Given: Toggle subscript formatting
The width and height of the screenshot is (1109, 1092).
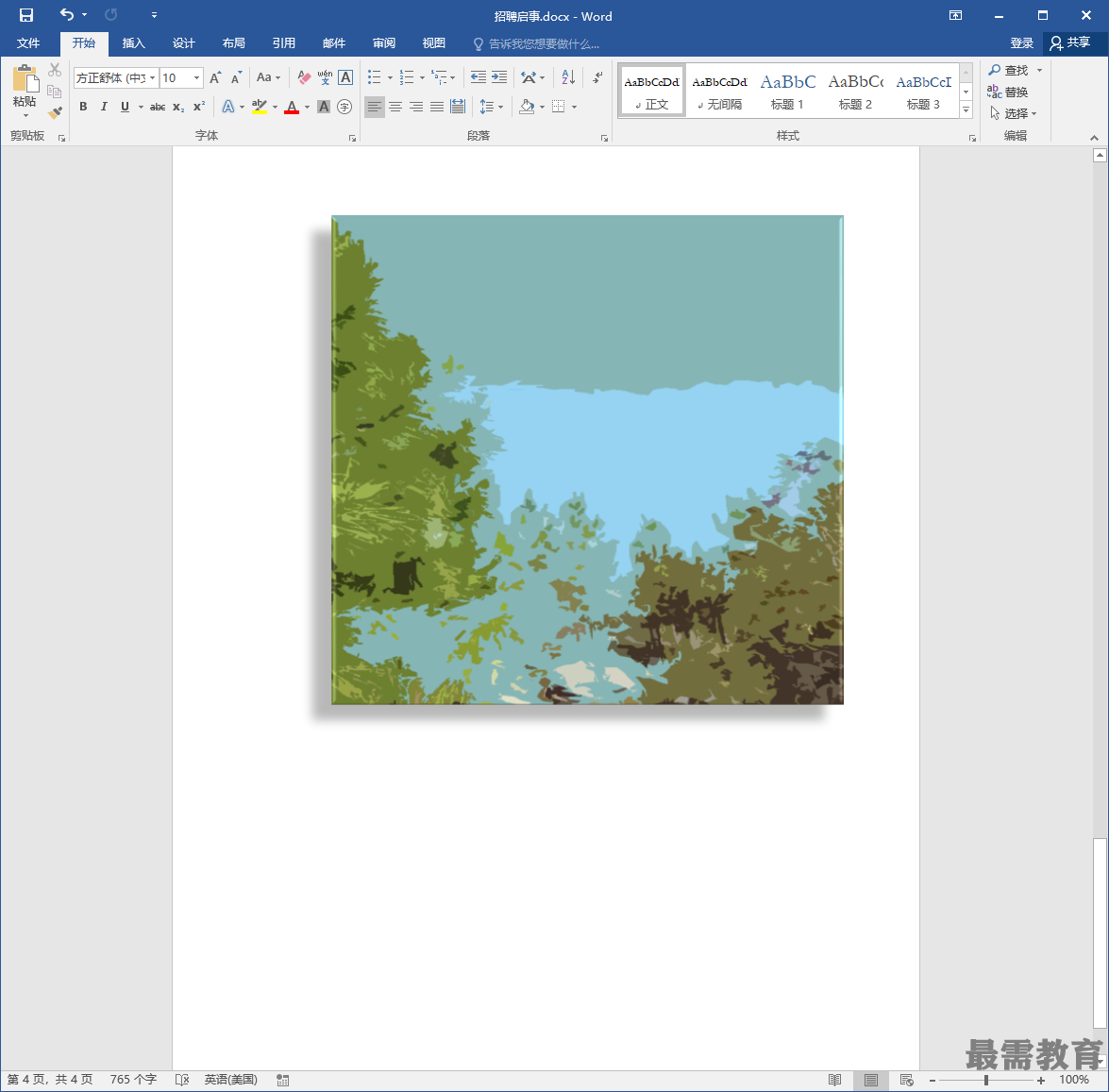Looking at the screenshot, I should coord(178,107).
